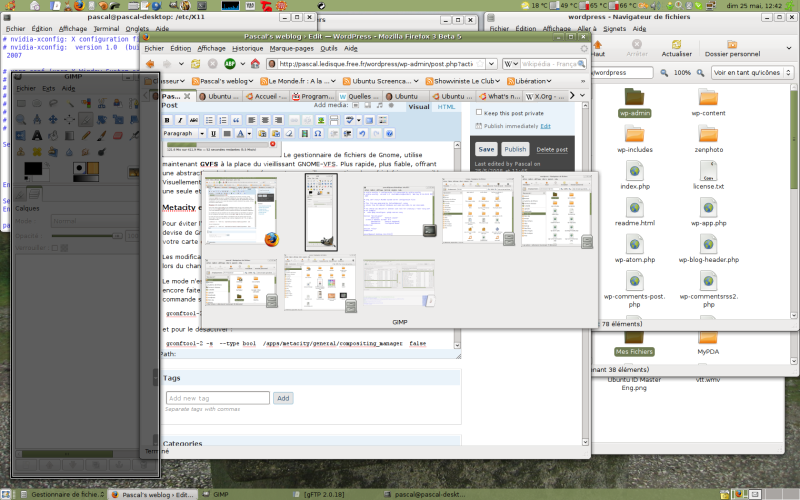Click the Wikipédia search box in Firefox
Screen dimensions: 800x500
(x=548, y=64)
